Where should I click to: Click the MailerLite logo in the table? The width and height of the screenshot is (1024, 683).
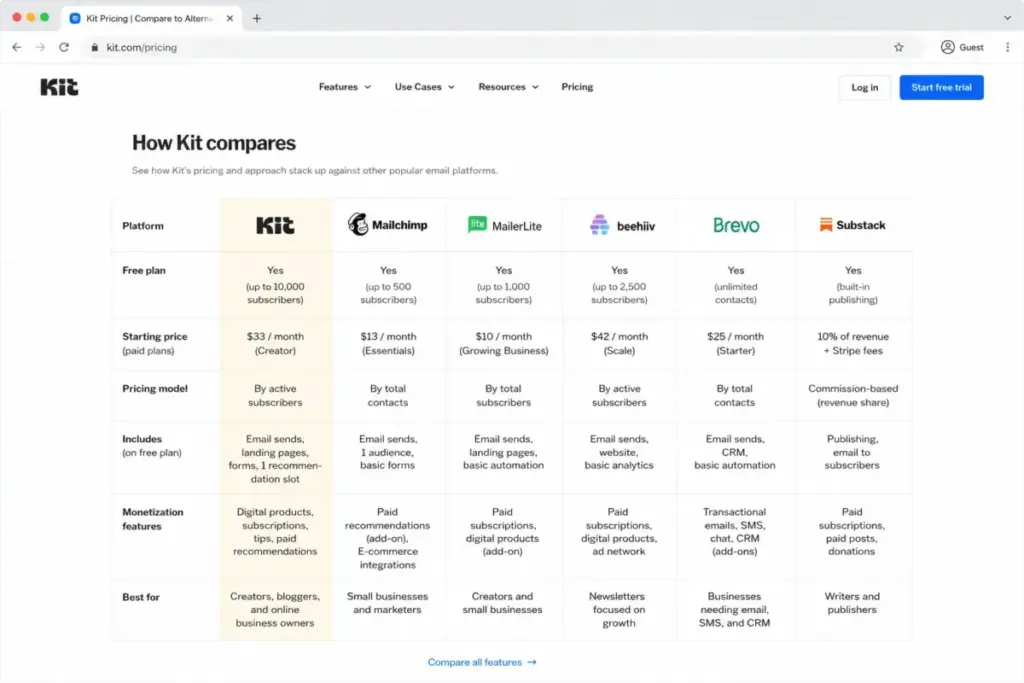point(504,225)
